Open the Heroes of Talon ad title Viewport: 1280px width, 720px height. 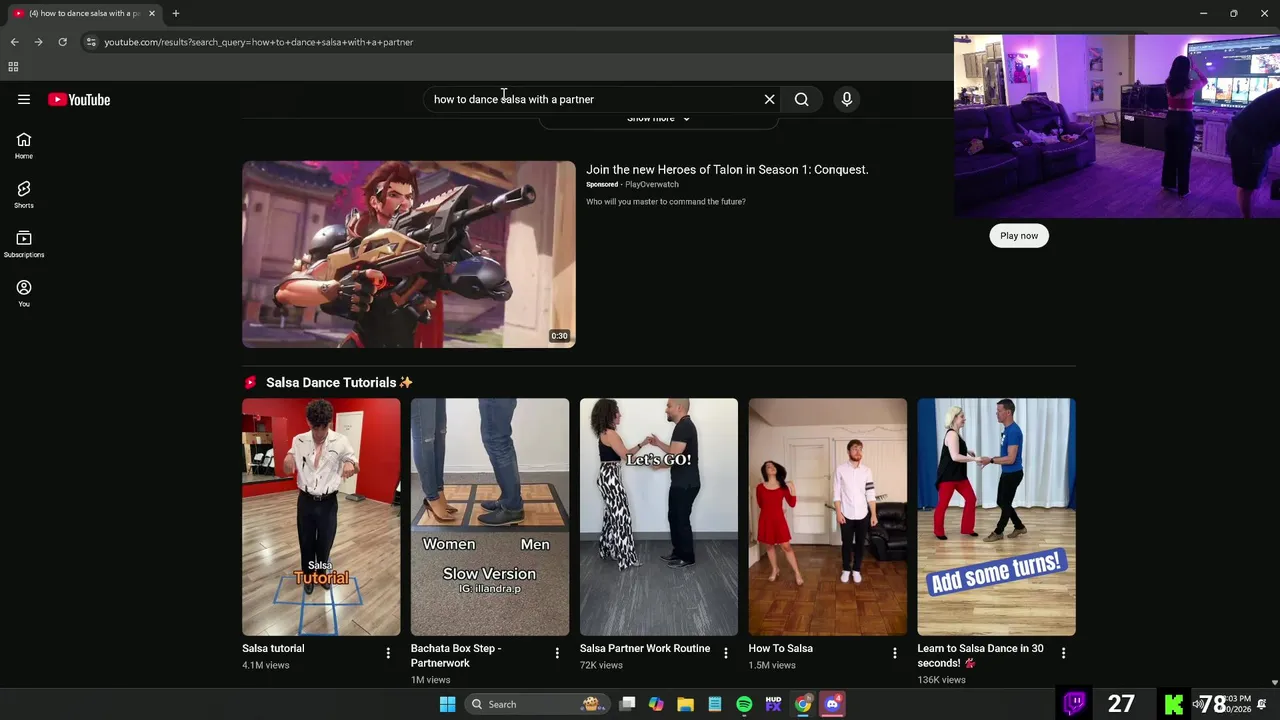click(x=727, y=170)
